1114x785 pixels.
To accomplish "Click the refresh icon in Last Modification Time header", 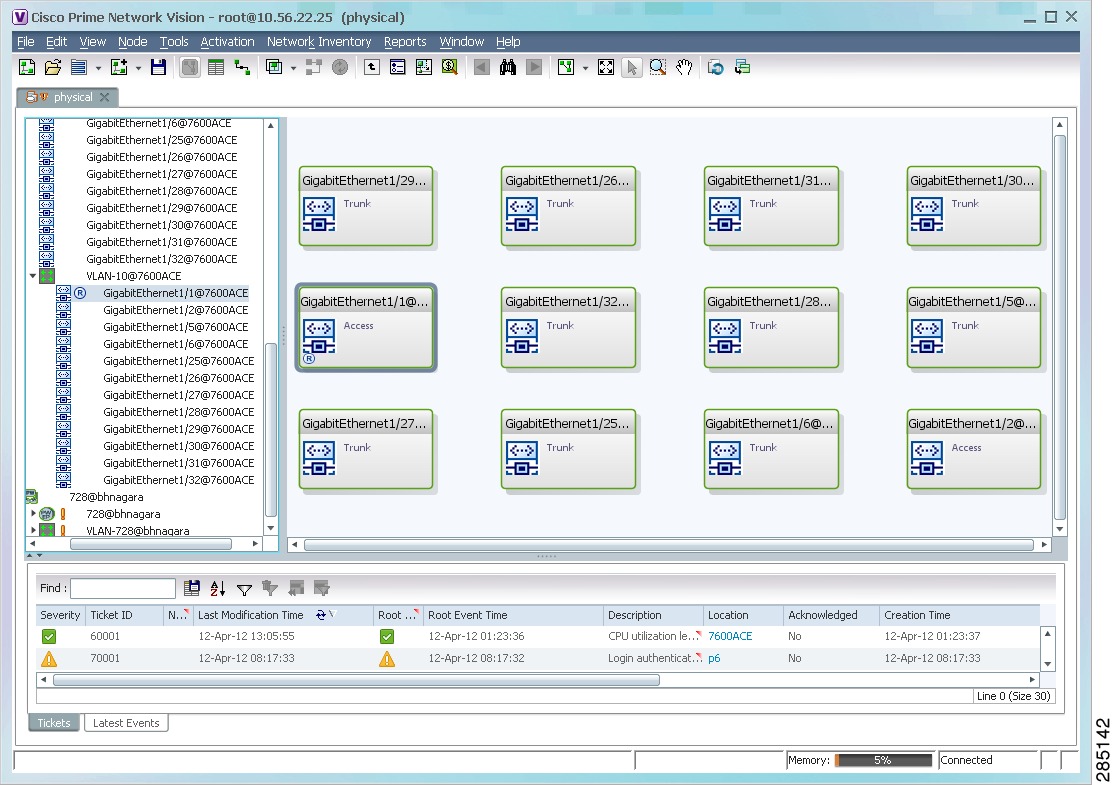I will (321, 615).
